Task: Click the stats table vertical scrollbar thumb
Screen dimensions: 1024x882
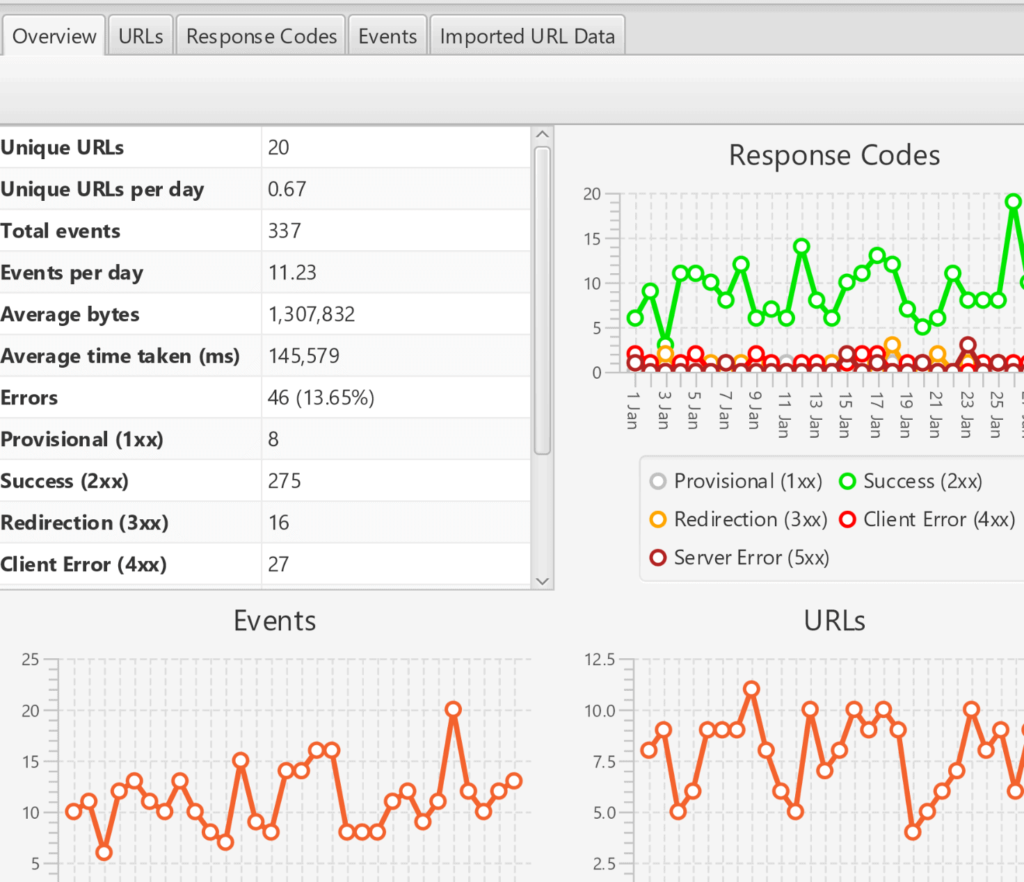Action: [542, 300]
